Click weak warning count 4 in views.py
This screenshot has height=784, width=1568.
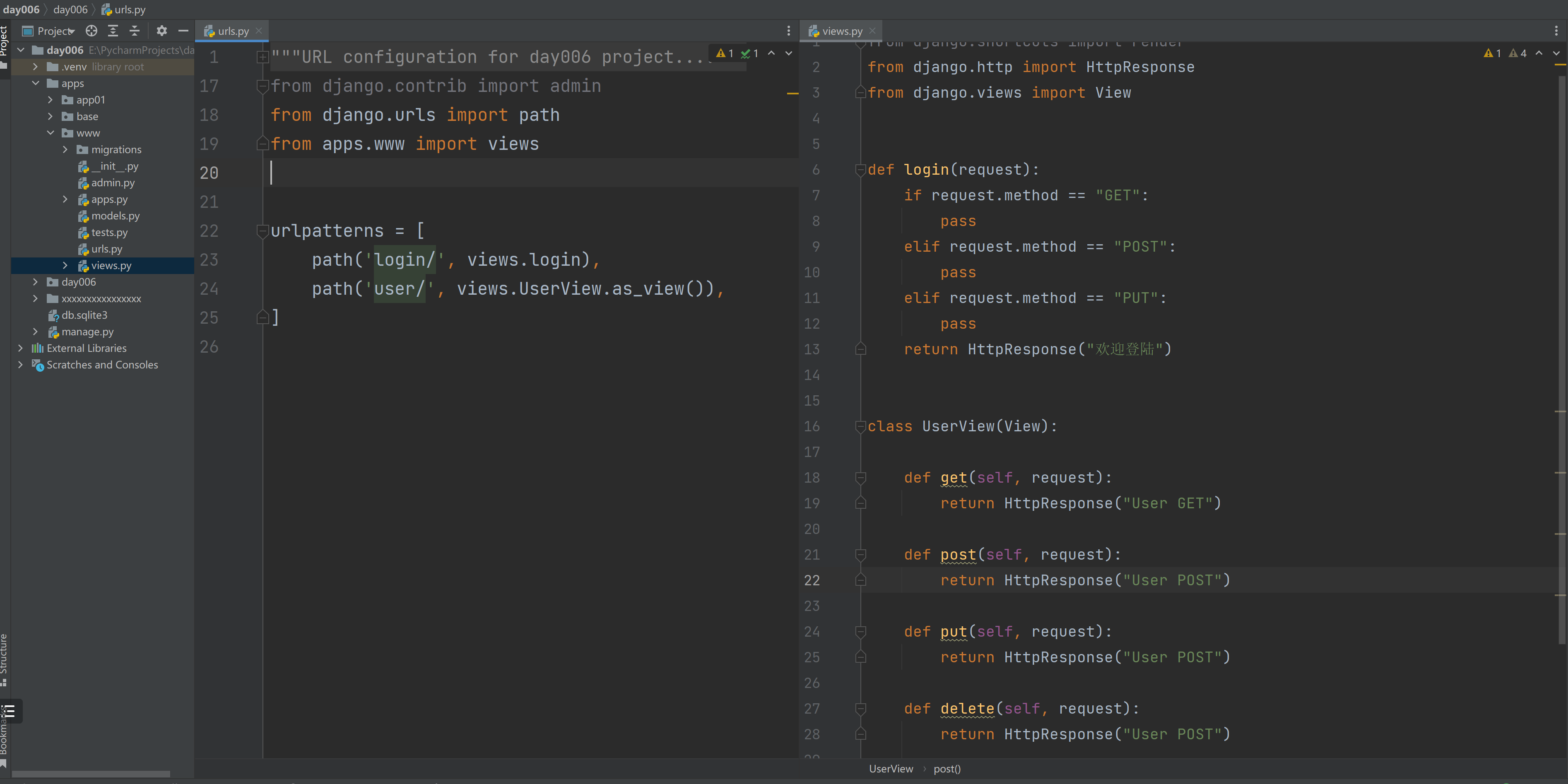pyautogui.click(x=1517, y=53)
